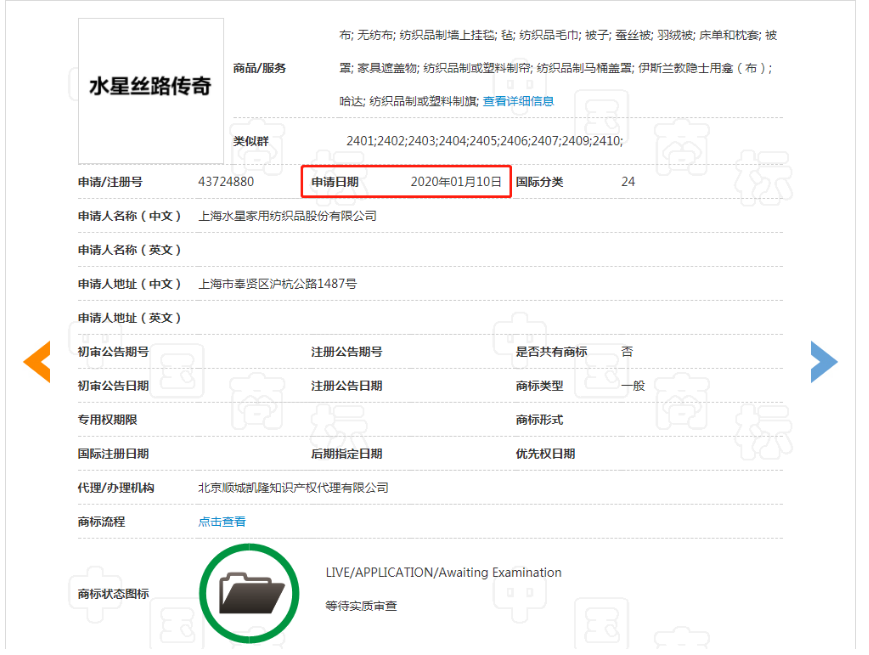
Task: Click the 商品/服务 label
Action: coord(259,68)
